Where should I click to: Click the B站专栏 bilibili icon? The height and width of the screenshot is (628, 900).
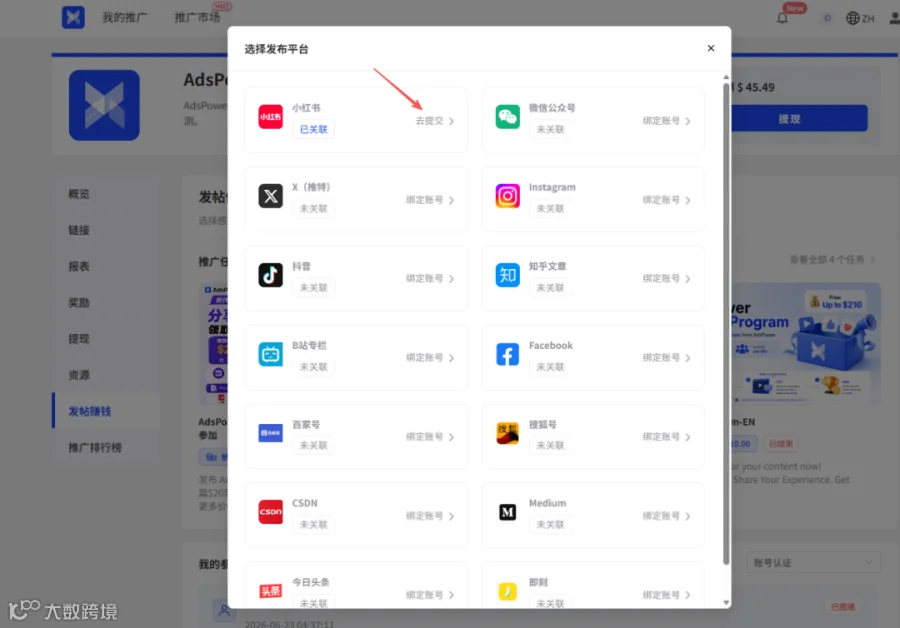coord(270,355)
